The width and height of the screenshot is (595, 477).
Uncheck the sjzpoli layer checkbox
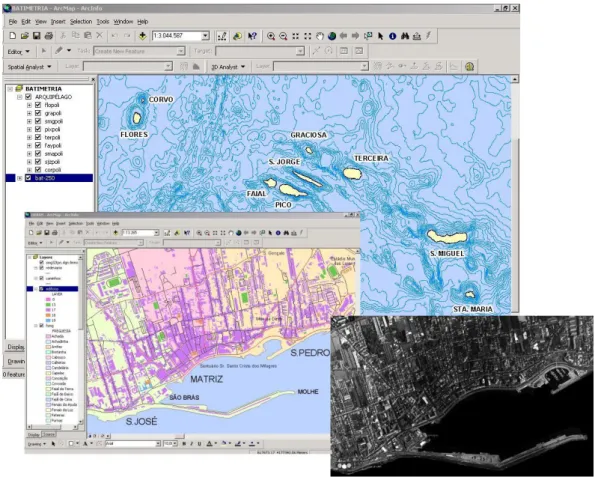point(38,162)
